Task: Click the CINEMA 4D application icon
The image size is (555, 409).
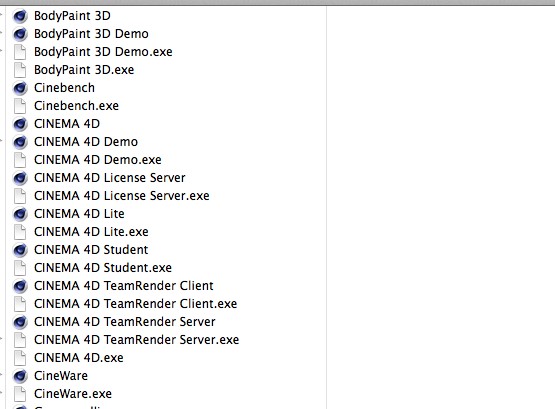Action: 20,124
